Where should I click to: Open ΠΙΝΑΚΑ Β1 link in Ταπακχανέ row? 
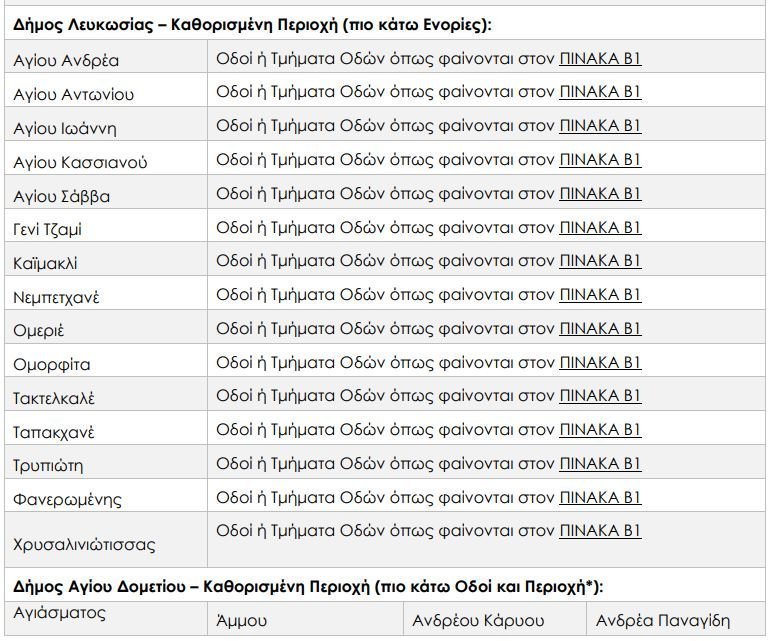(600, 430)
